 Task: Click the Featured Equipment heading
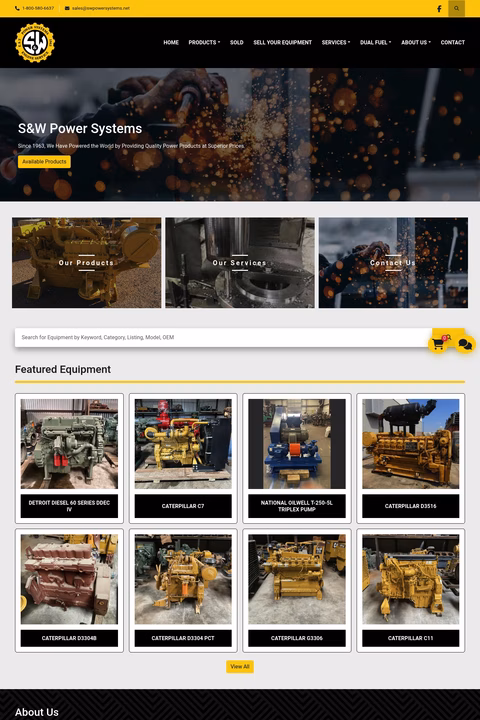[x=63, y=370]
